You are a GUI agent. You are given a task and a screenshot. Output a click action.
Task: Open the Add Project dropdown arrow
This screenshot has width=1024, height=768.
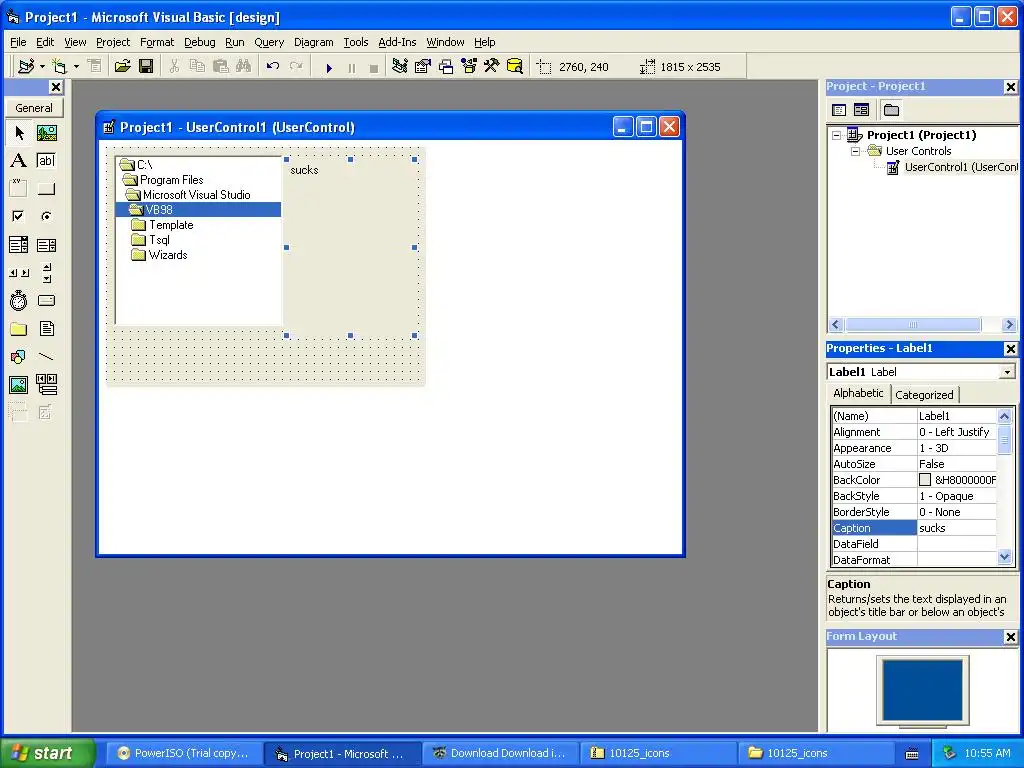42,67
